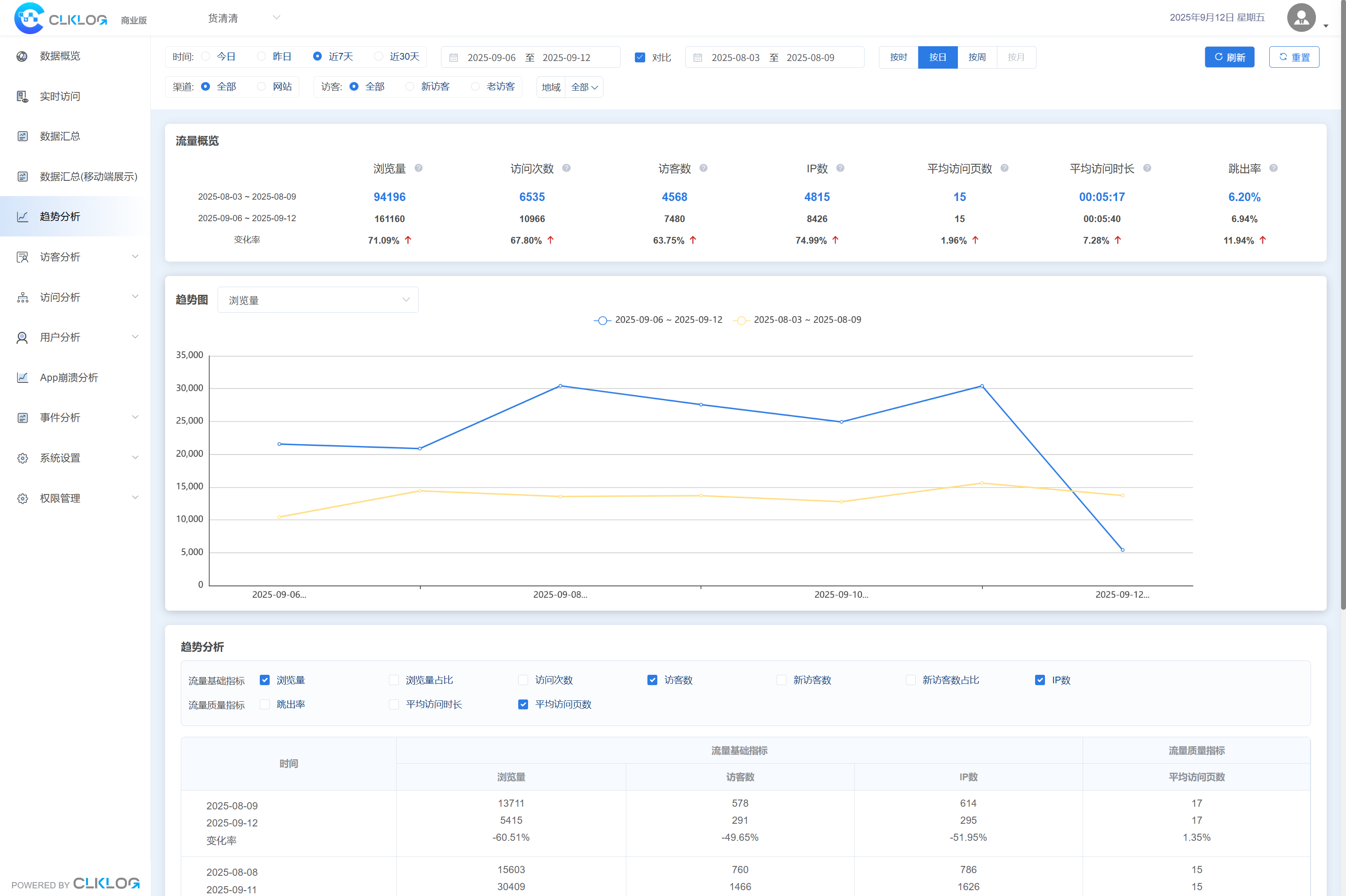Viewport: 1346px width, 896px height.
Task: Open the 浏览量 trend metric dropdown
Action: [318, 300]
